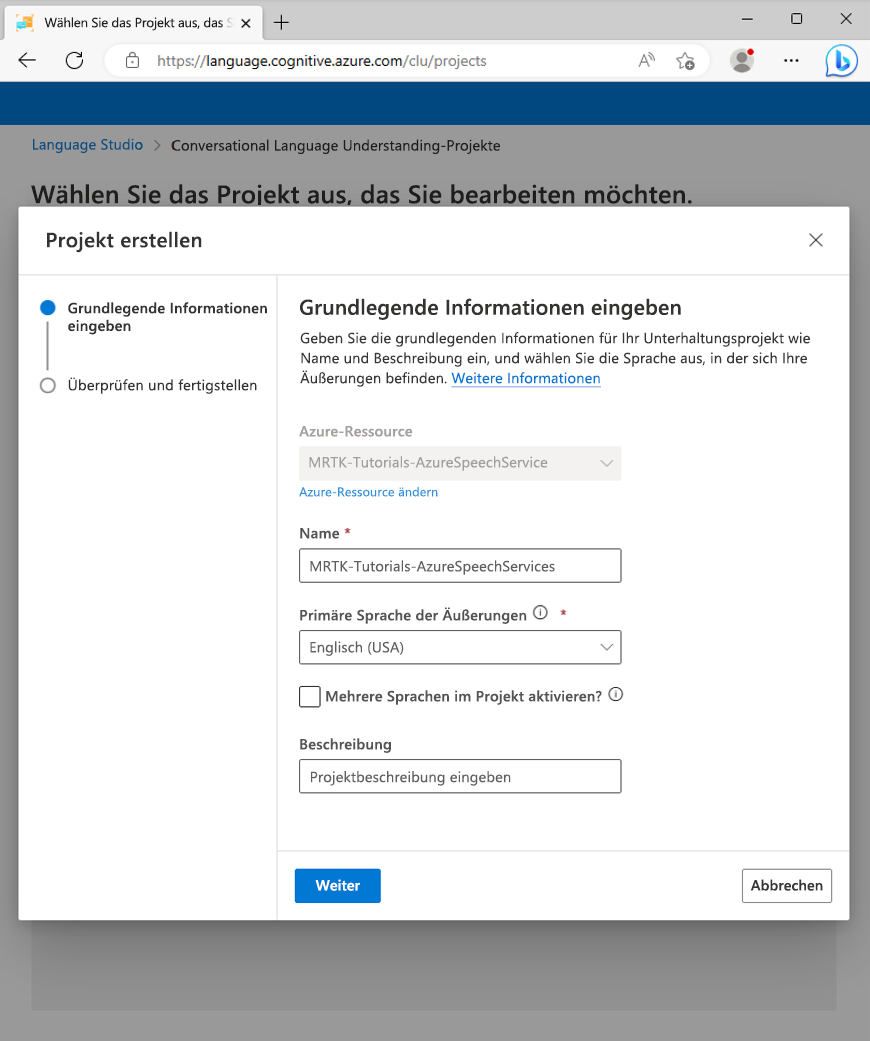This screenshot has height=1041, width=870.
Task: Go to the Language Studio breadcrumb link
Action: click(87, 145)
